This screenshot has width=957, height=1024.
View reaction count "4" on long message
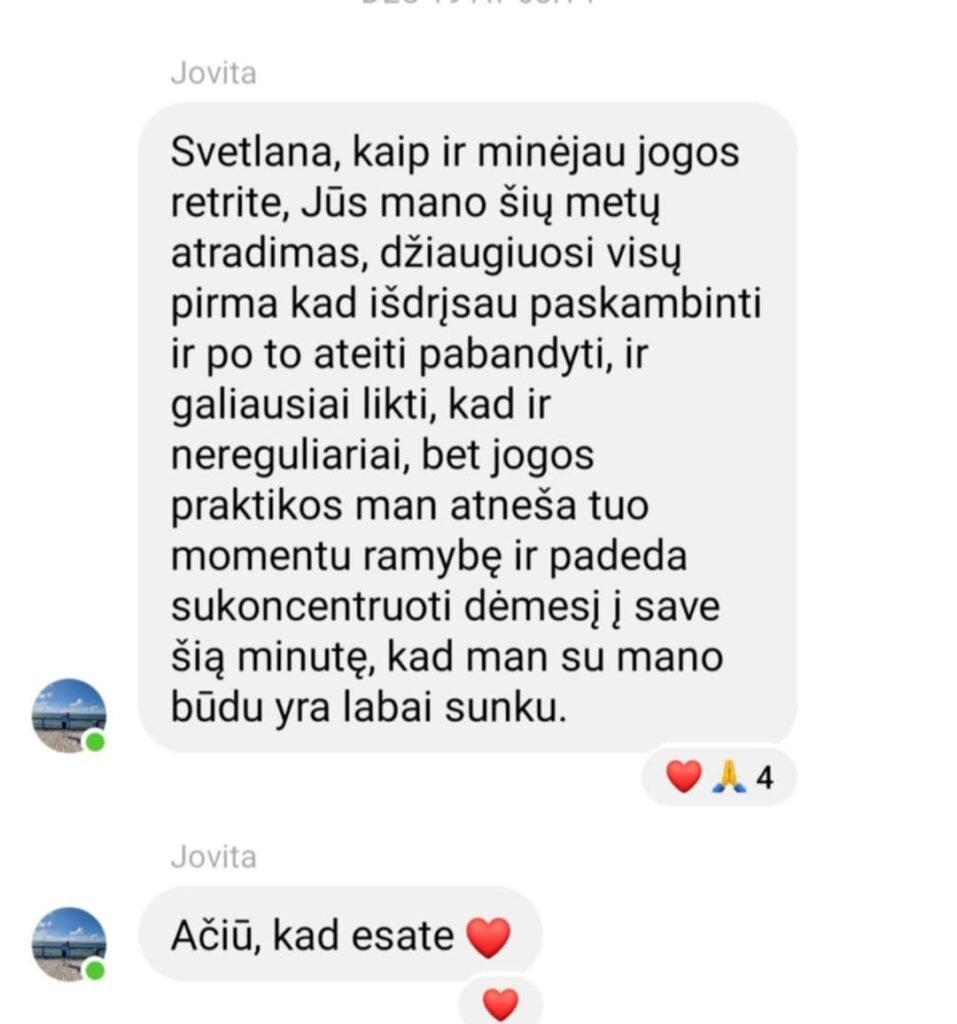pyautogui.click(x=765, y=778)
